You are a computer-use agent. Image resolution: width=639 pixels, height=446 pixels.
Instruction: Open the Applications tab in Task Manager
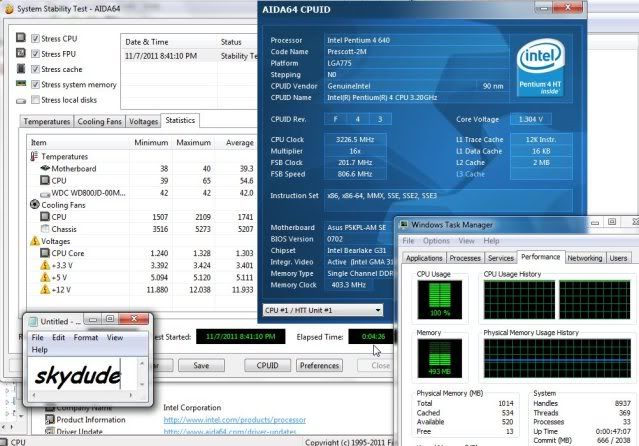coord(424,258)
